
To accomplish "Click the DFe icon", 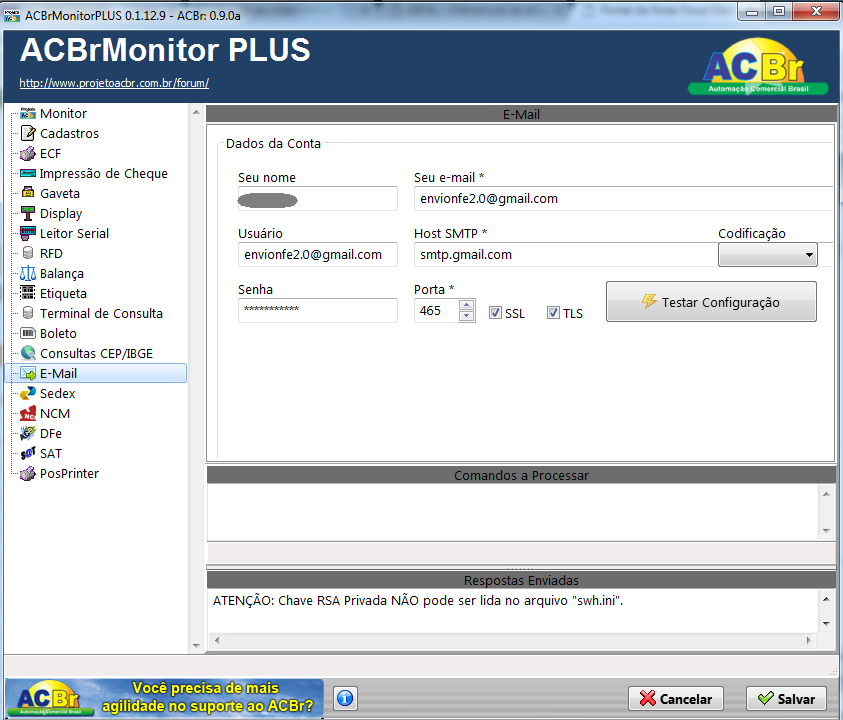I will click(28, 433).
